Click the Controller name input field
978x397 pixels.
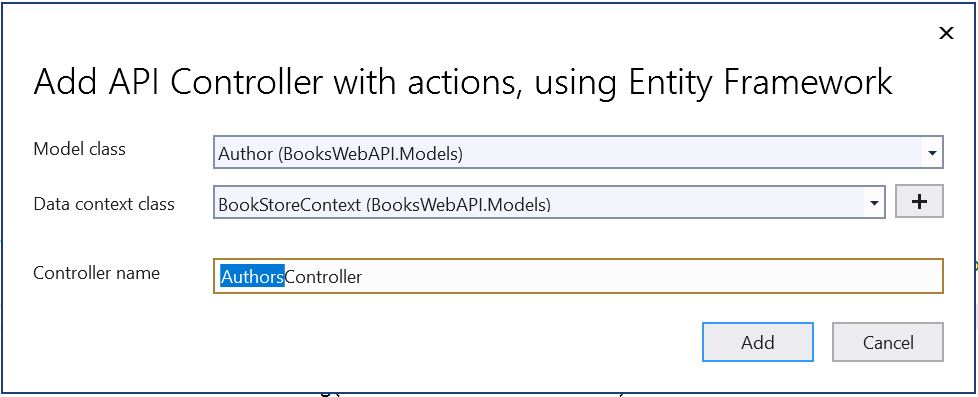click(578, 276)
